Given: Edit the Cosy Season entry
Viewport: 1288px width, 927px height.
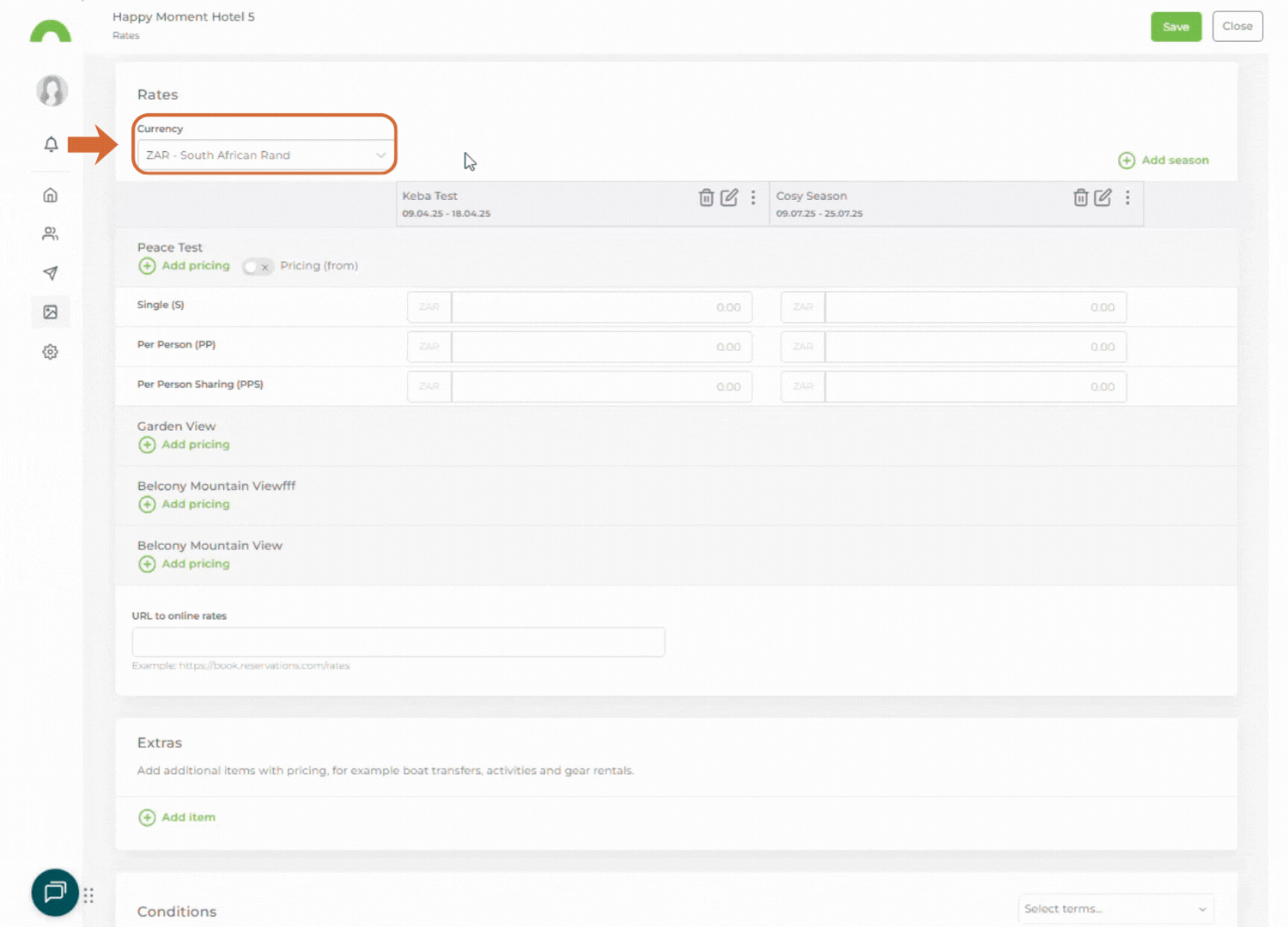Looking at the screenshot, I should coord(1103,197).
